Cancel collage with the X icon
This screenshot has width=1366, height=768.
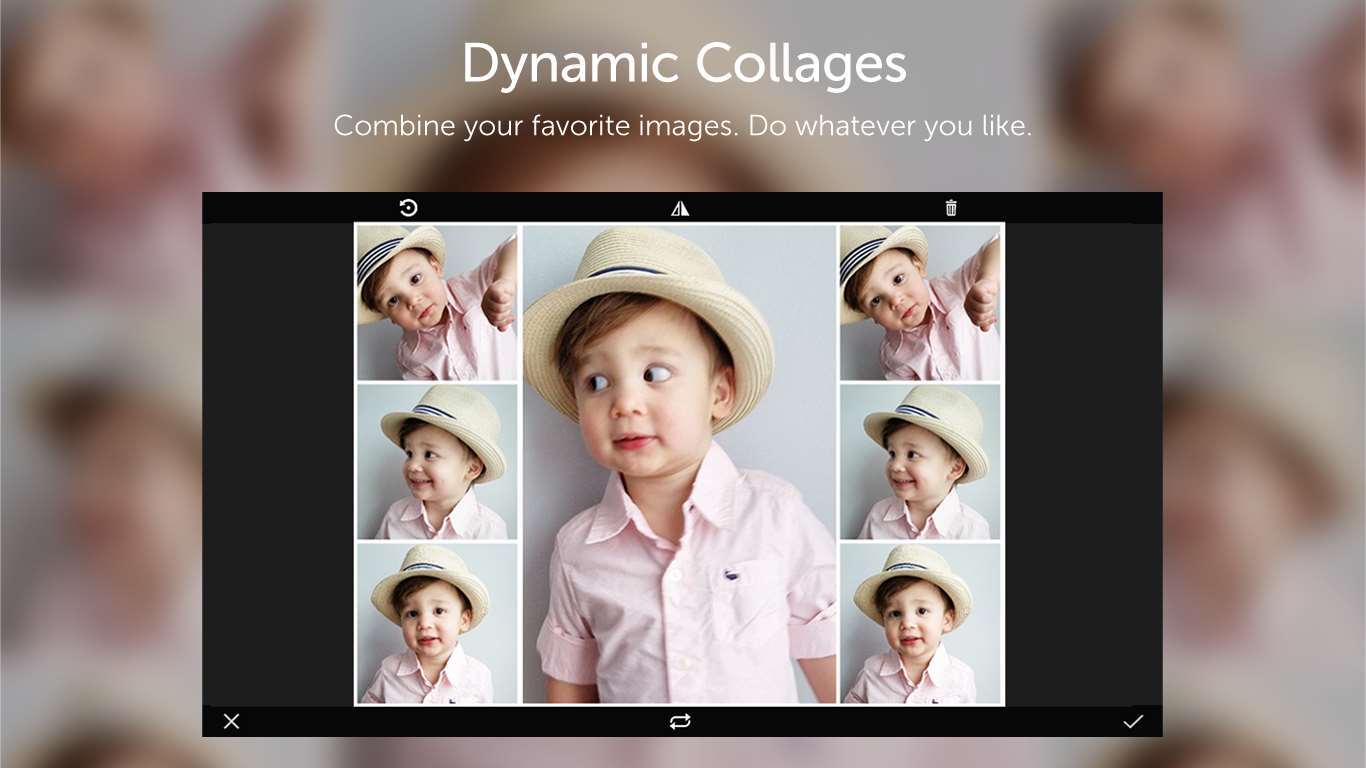coord(231,721)
